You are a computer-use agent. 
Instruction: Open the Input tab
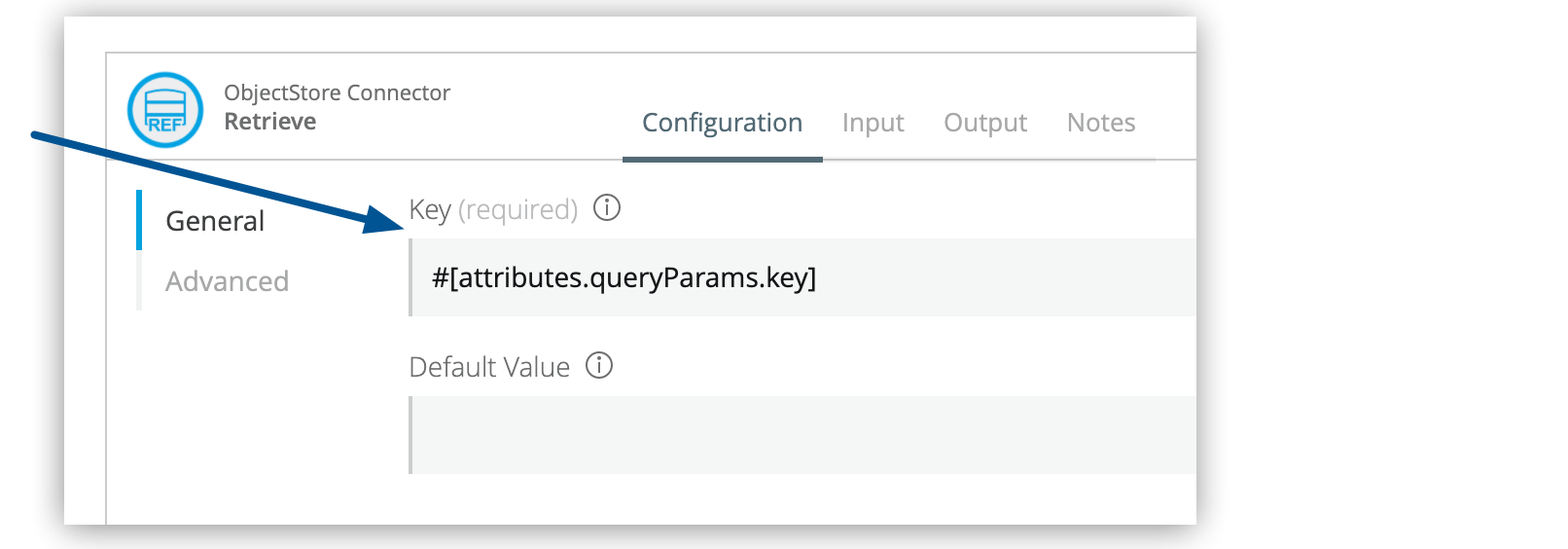(873, 123)
